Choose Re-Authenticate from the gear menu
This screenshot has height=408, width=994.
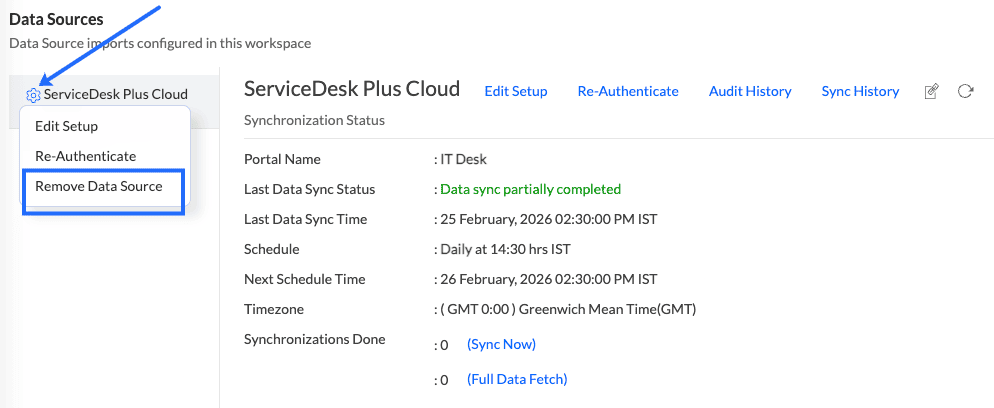pyautogui.click(x=86, y=156)
